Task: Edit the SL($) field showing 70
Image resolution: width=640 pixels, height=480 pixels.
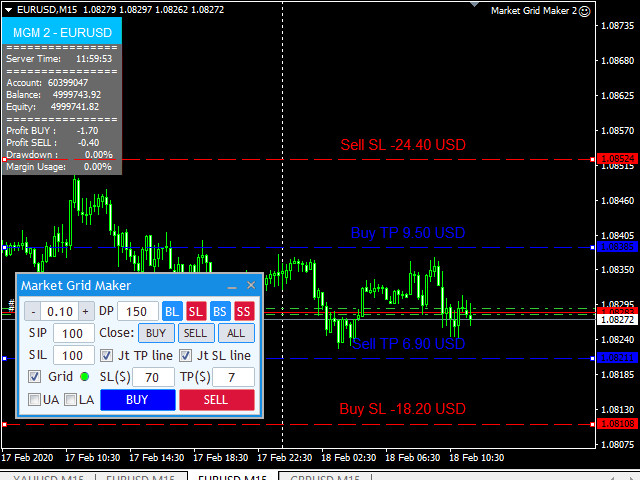Action: (x=153, y=377)
